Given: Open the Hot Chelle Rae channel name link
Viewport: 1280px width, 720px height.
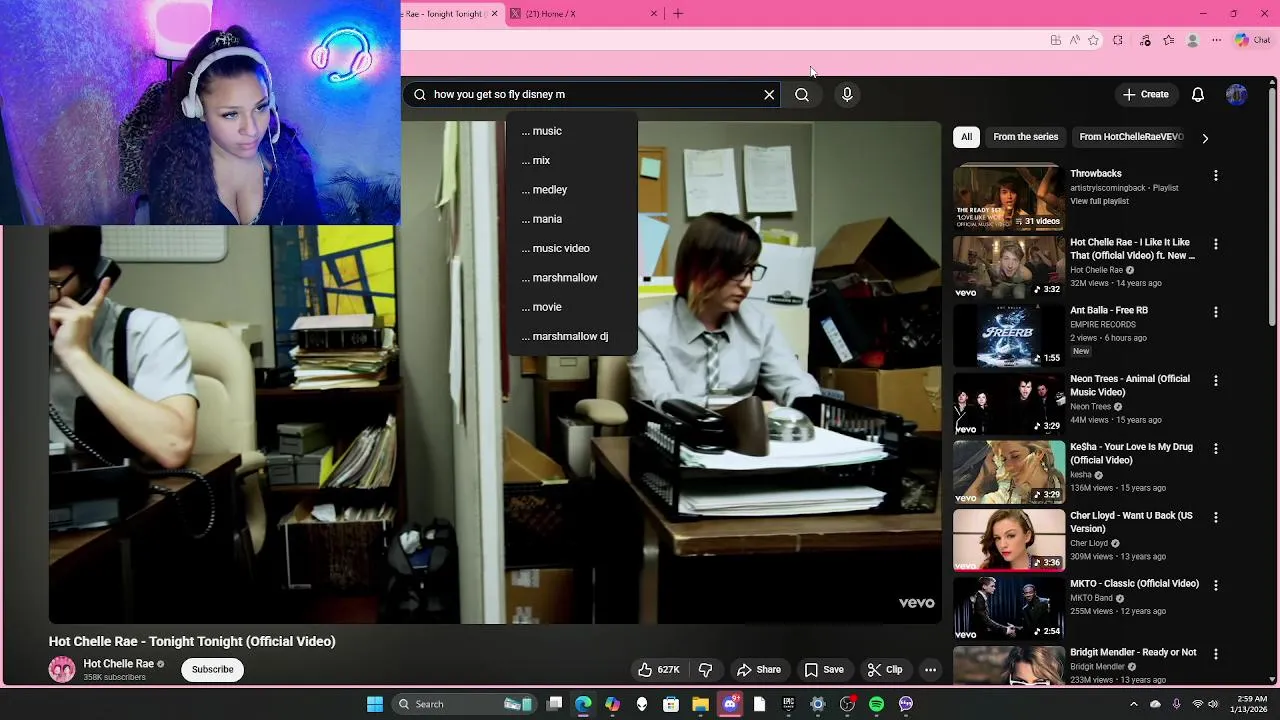Looking at the screenshot, I should (x=118, y=664).
